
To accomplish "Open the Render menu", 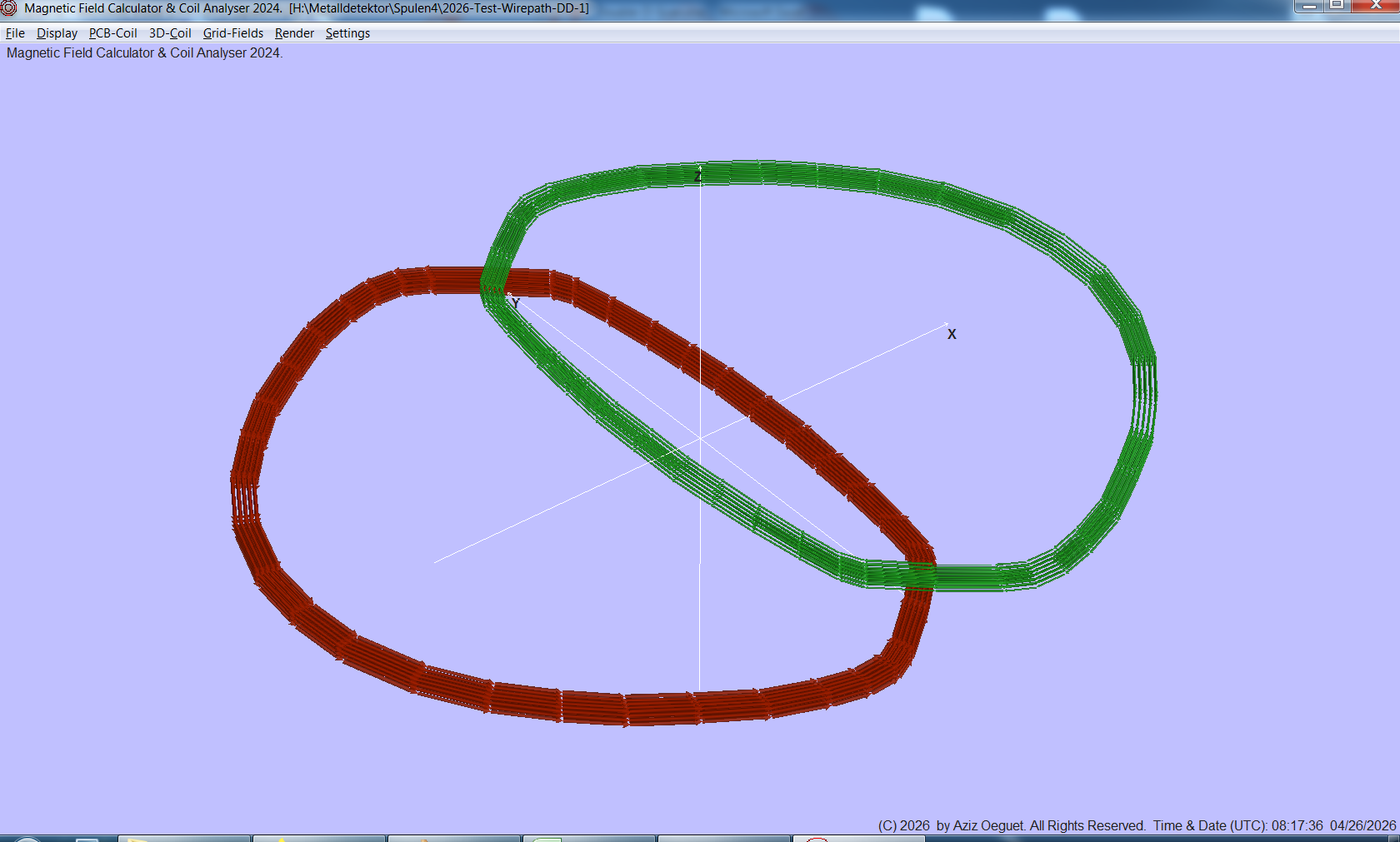I will tap(293, 33).
